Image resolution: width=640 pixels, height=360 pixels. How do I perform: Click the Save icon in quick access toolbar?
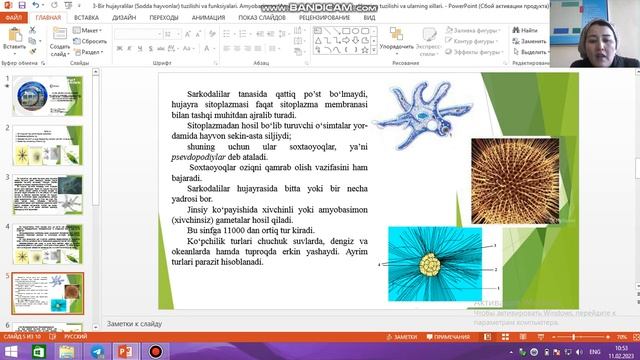[22, 5]
